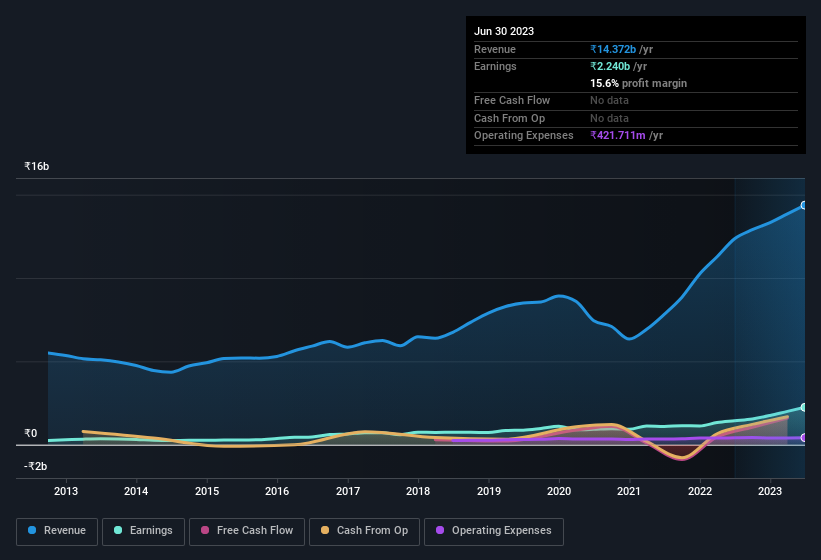Image resolution: width=821 pixels, height=560 pixels.
Task: Click the Earnings tooltip row label
Action: (495, 66)
